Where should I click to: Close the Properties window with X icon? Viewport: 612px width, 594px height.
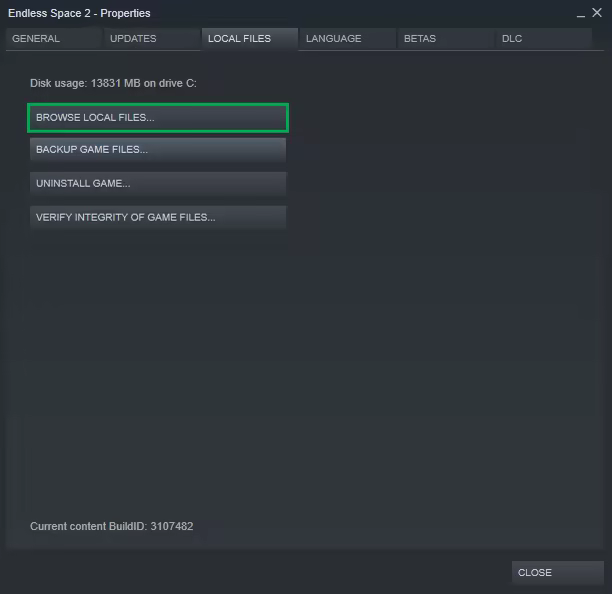(597, 13)
